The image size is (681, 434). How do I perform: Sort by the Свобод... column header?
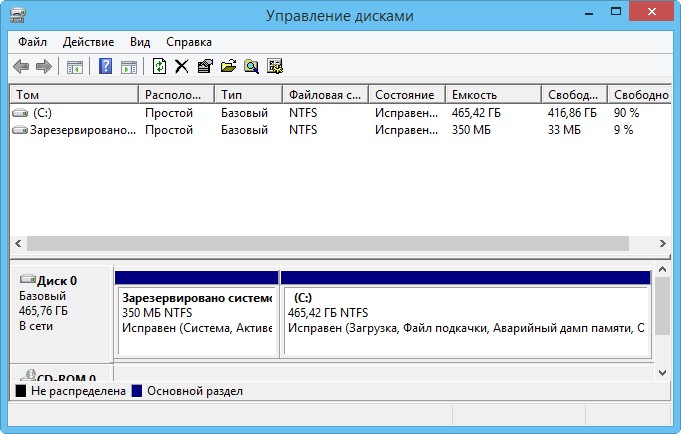pos(574,95)
